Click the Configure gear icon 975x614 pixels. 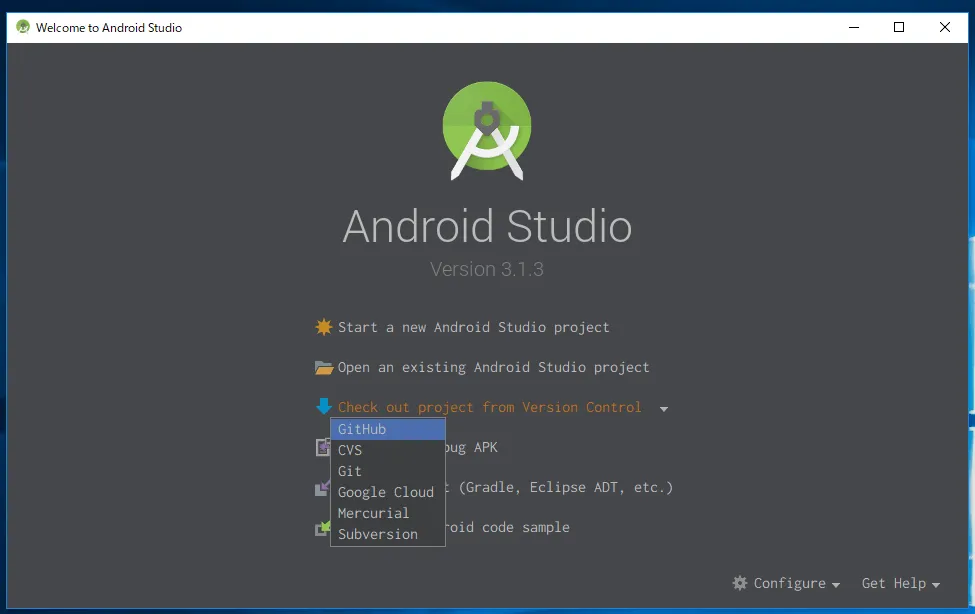click(740, 583)
